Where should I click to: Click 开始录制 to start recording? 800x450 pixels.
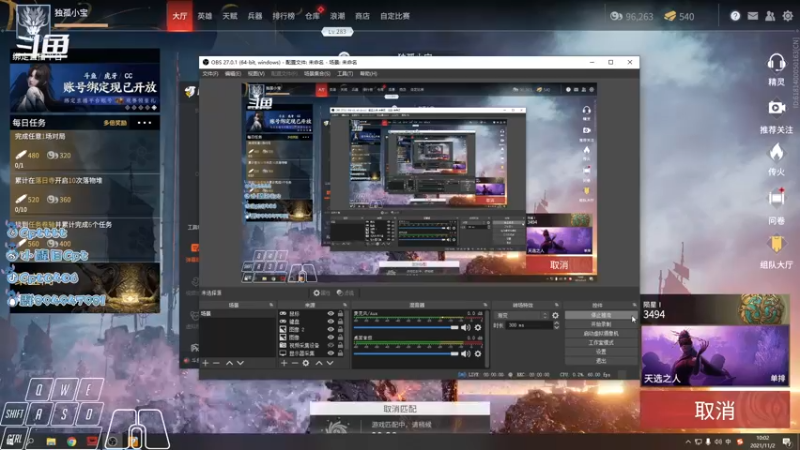[x=601, y=324]
